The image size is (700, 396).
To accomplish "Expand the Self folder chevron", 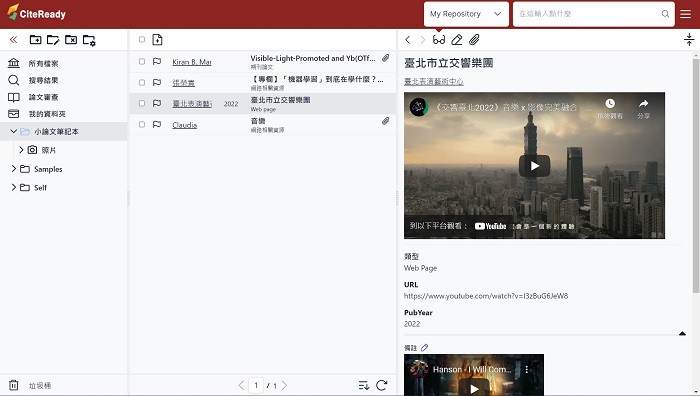I will point(13,188).
